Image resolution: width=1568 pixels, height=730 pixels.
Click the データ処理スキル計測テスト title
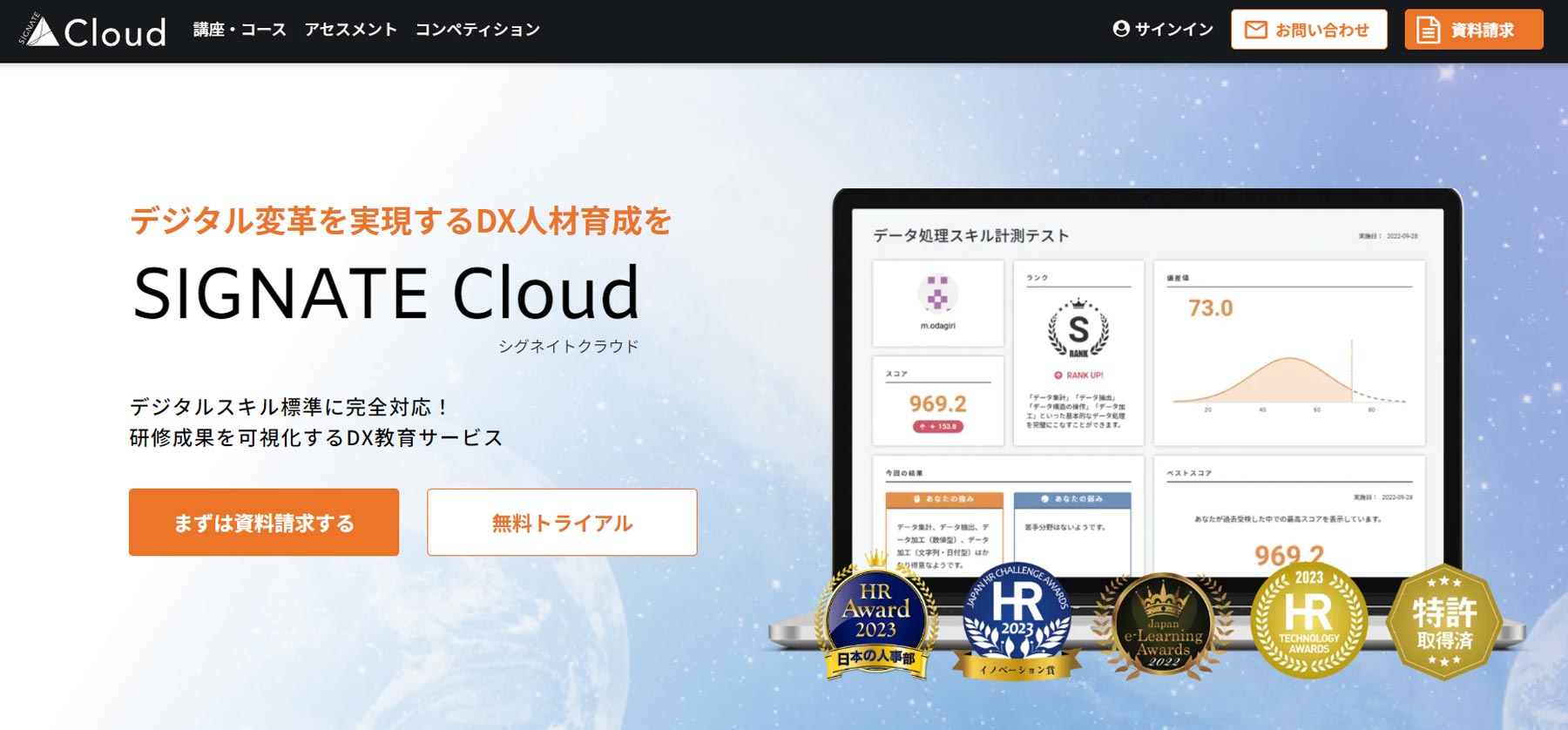pos(971,235)
